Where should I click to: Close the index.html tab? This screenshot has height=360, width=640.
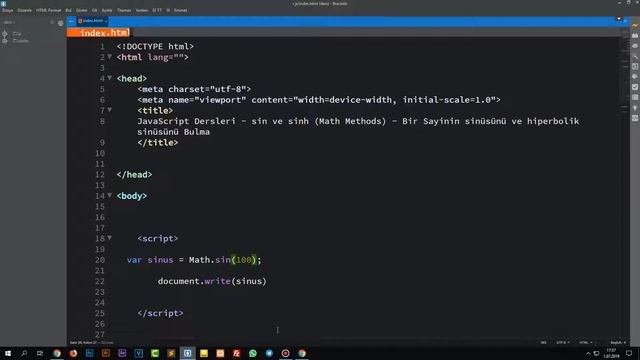click(106, 21)
